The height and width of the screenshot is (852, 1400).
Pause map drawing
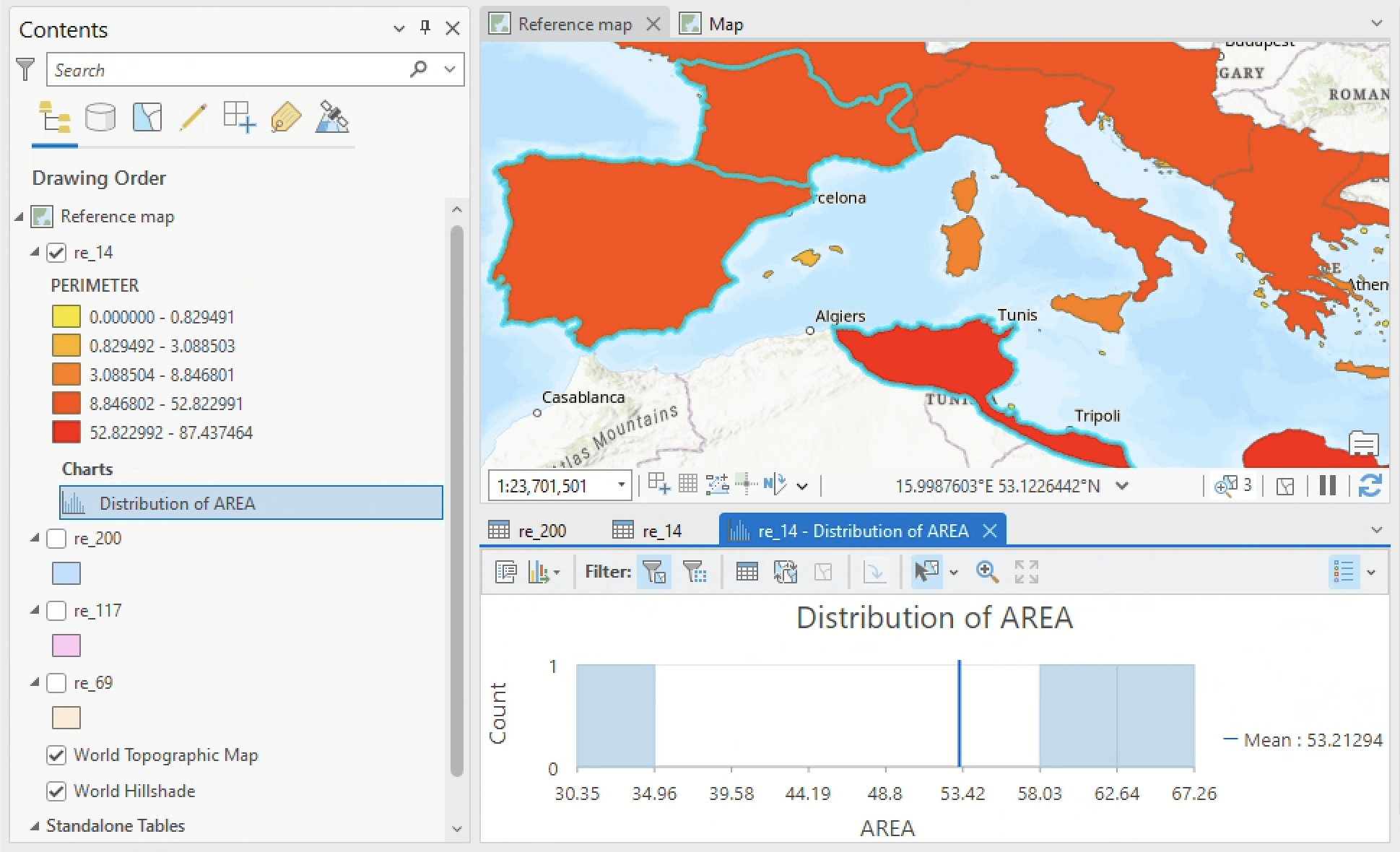click(x=1327, y=485)
